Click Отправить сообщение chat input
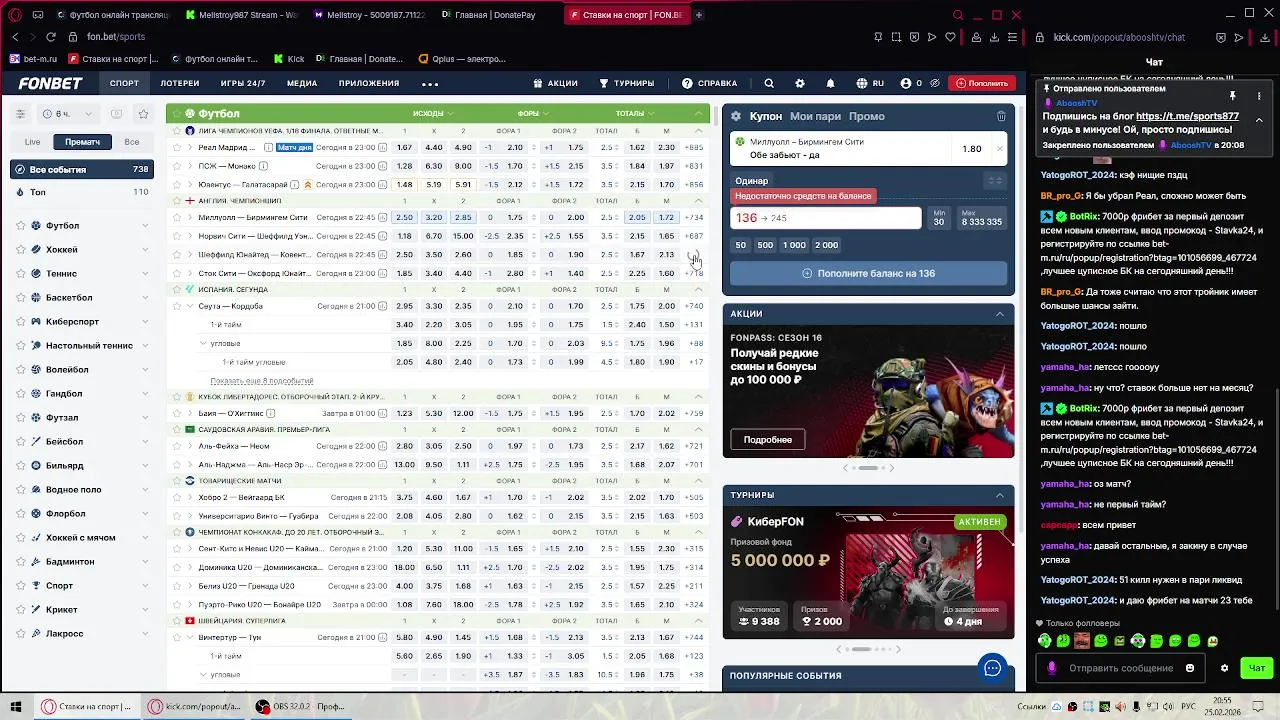Screen dimensions: 1280x720 pyautogui.click(x=1120, y=668)
